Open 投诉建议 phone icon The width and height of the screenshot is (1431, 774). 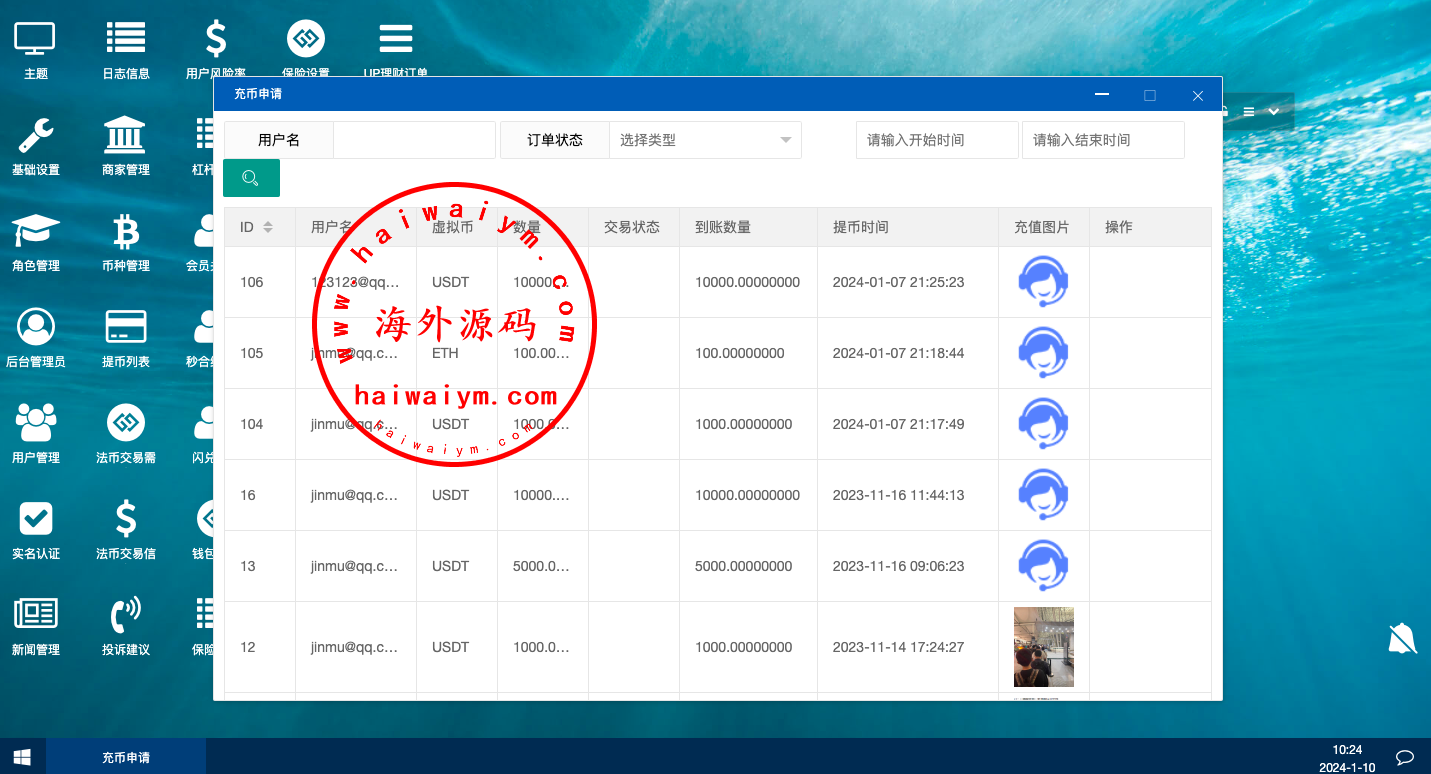(125, 615)
